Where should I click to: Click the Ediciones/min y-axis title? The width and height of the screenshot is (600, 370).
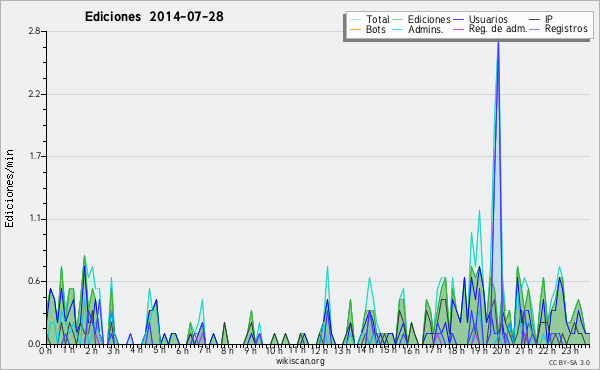click(x=9, y=189)
